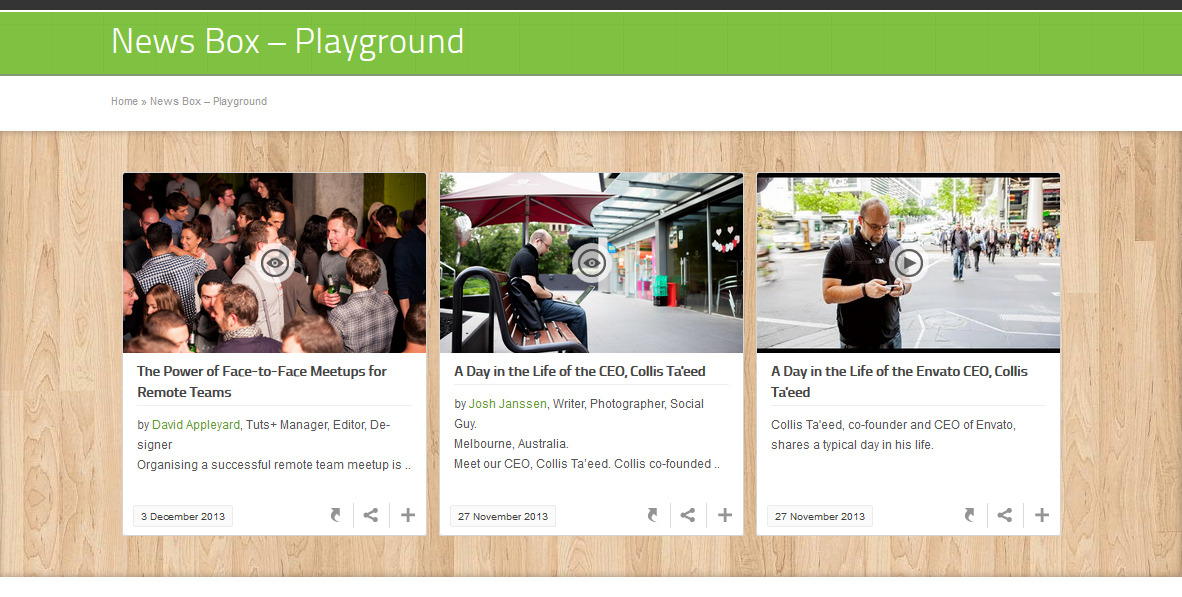
Task: Click the 3 December 2013 date badge
Action: pos(182,515)
